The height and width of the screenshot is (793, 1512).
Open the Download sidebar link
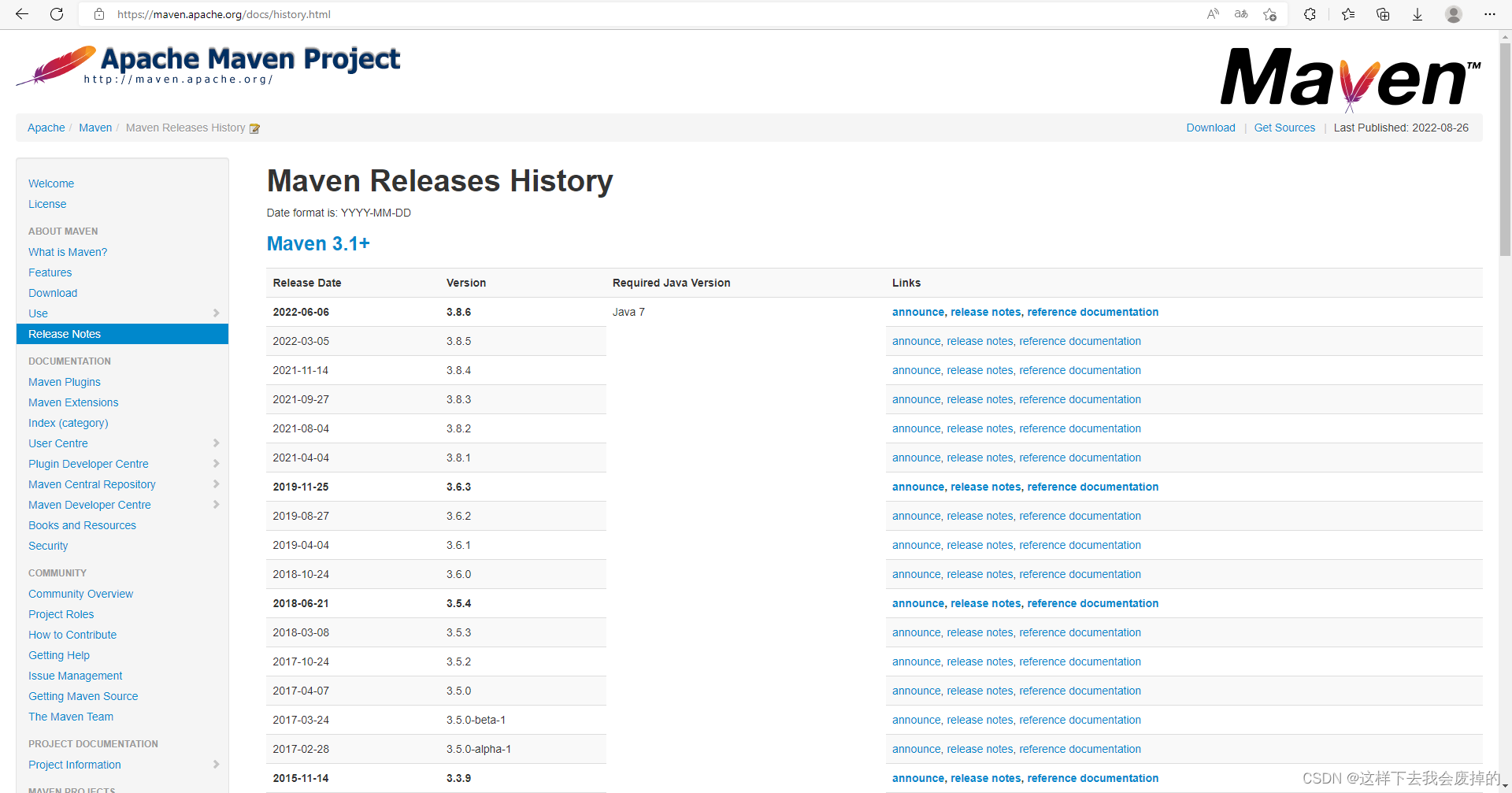pos(53,293)
